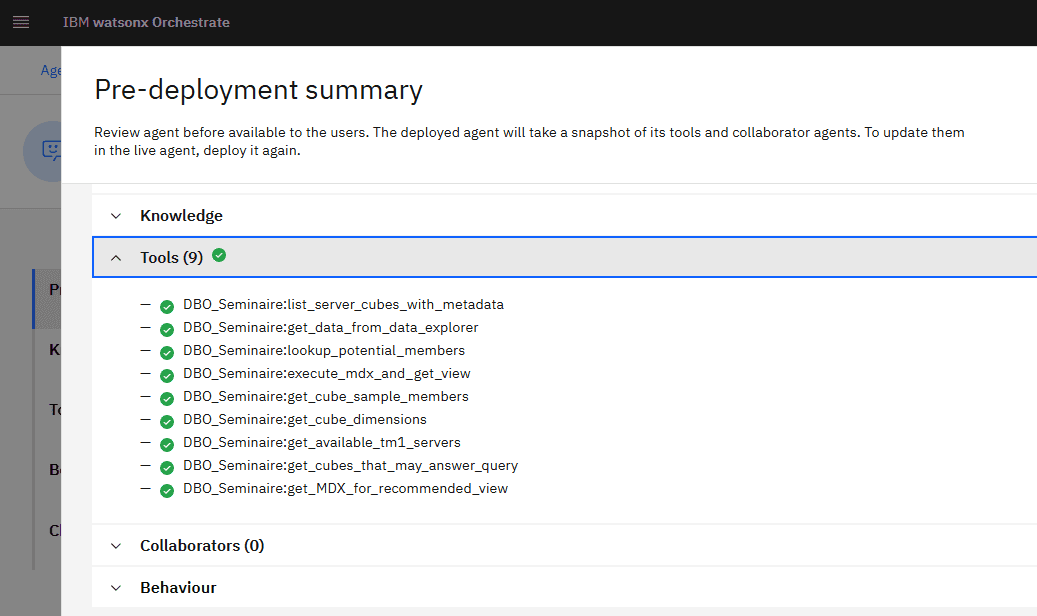Viewport: 1037px width, 616px height.
Task: Click success icon next to get_MDX_for_recommended_view
Action: pyautogui.click(x=166, y=489)
